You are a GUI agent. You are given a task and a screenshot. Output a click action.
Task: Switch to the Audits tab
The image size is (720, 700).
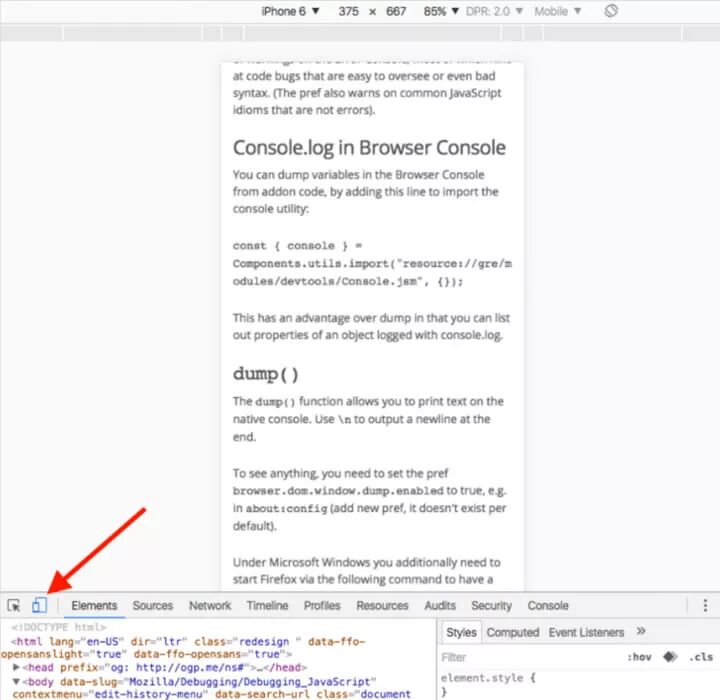[x=440, y=605]
